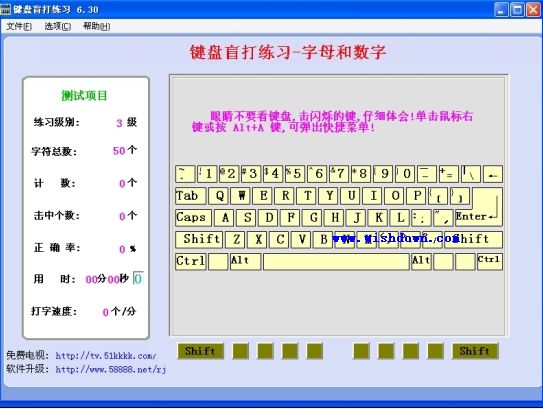Click the U key

tap(351, 196)
